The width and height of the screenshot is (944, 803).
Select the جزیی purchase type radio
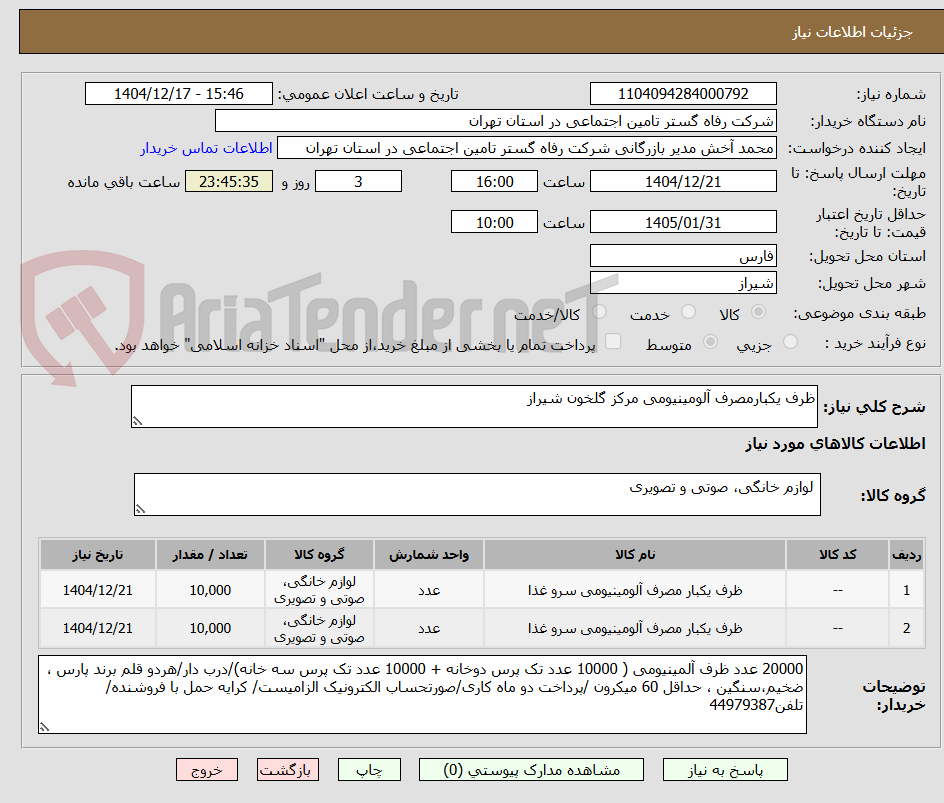790,342
